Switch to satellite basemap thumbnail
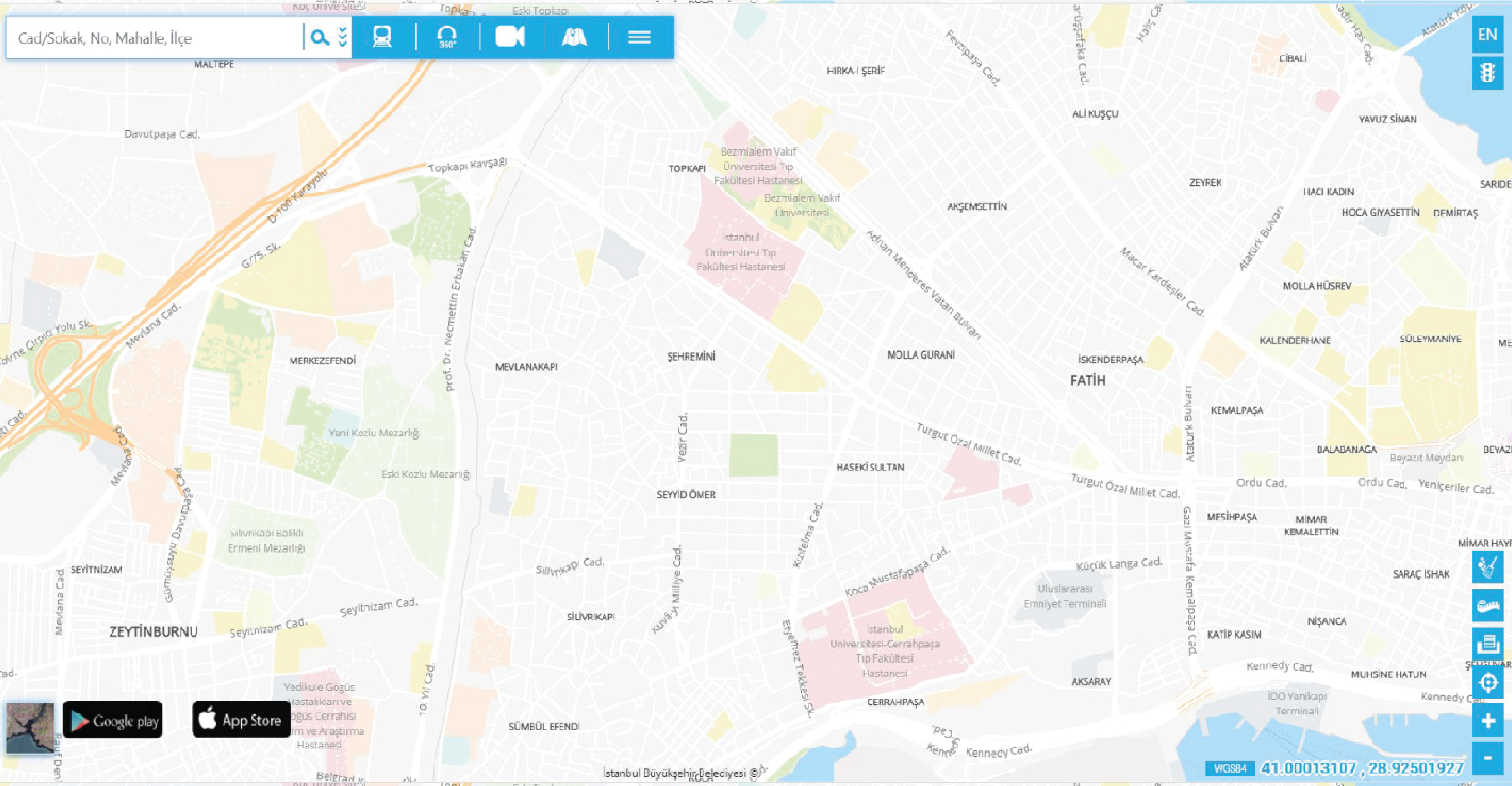The height and width of the screenshot is (786, 1512). pos(30,728)
